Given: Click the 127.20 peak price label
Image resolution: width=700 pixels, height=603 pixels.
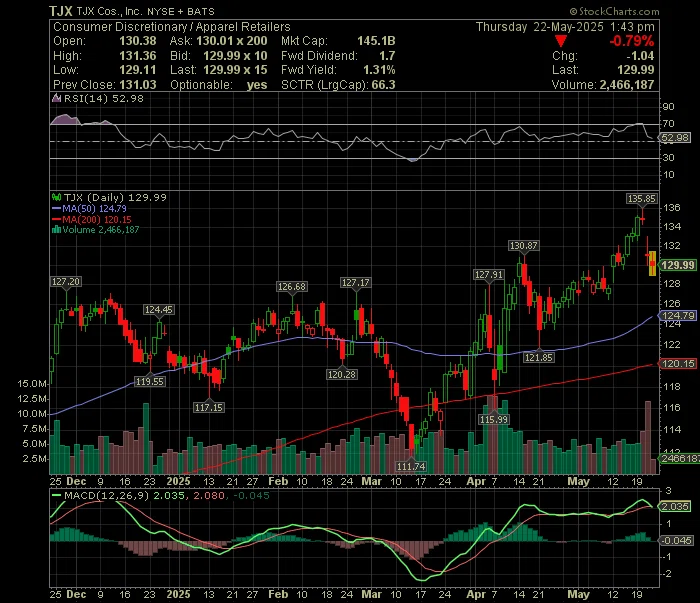Looking at the screenshot, I should (x=66, y=282).
